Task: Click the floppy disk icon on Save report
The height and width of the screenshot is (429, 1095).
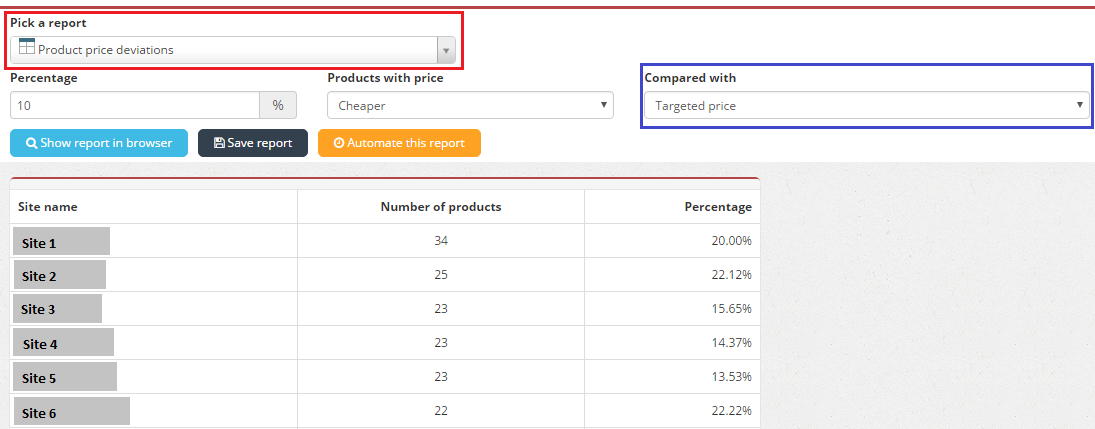Action: [x=219, y=143]
